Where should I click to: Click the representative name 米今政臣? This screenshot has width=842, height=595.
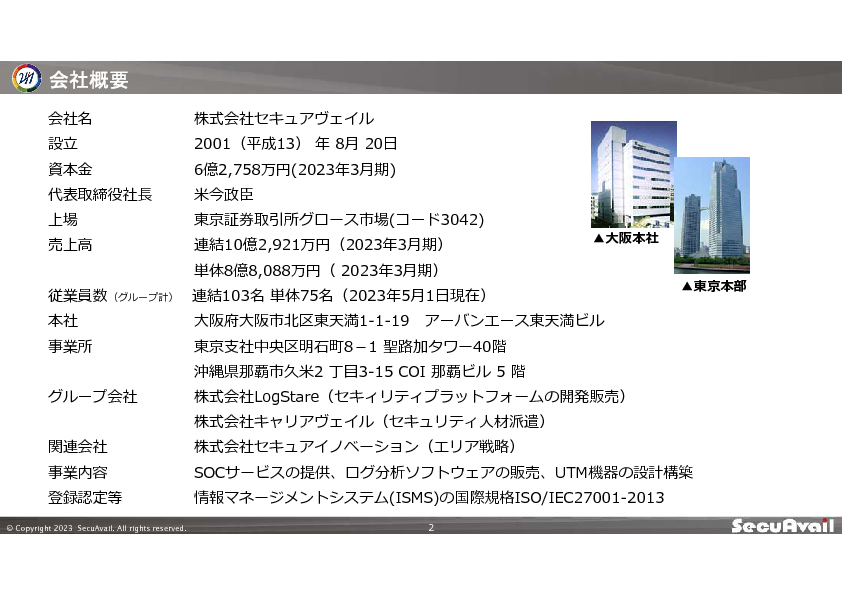pos(224,194)
